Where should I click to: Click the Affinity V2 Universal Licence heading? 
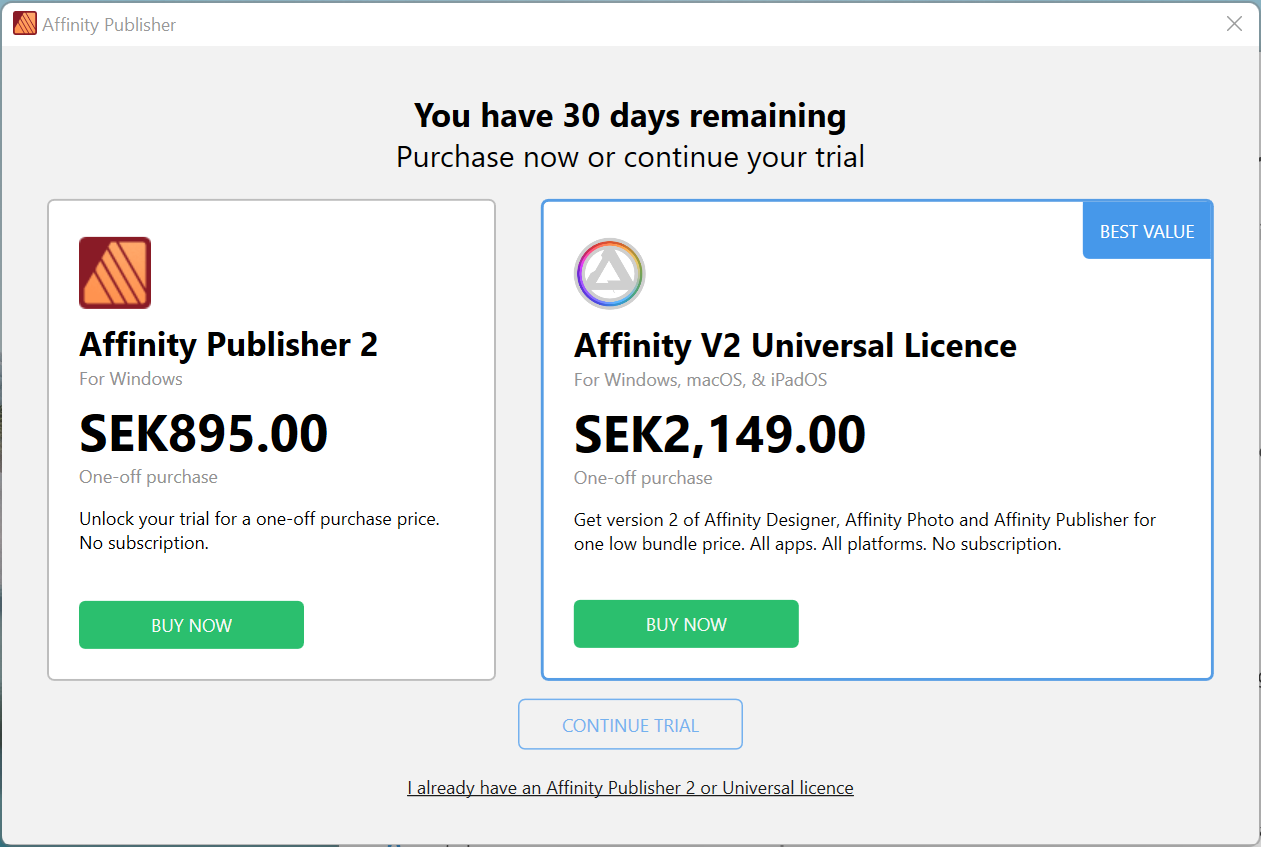tap(795, 346)
